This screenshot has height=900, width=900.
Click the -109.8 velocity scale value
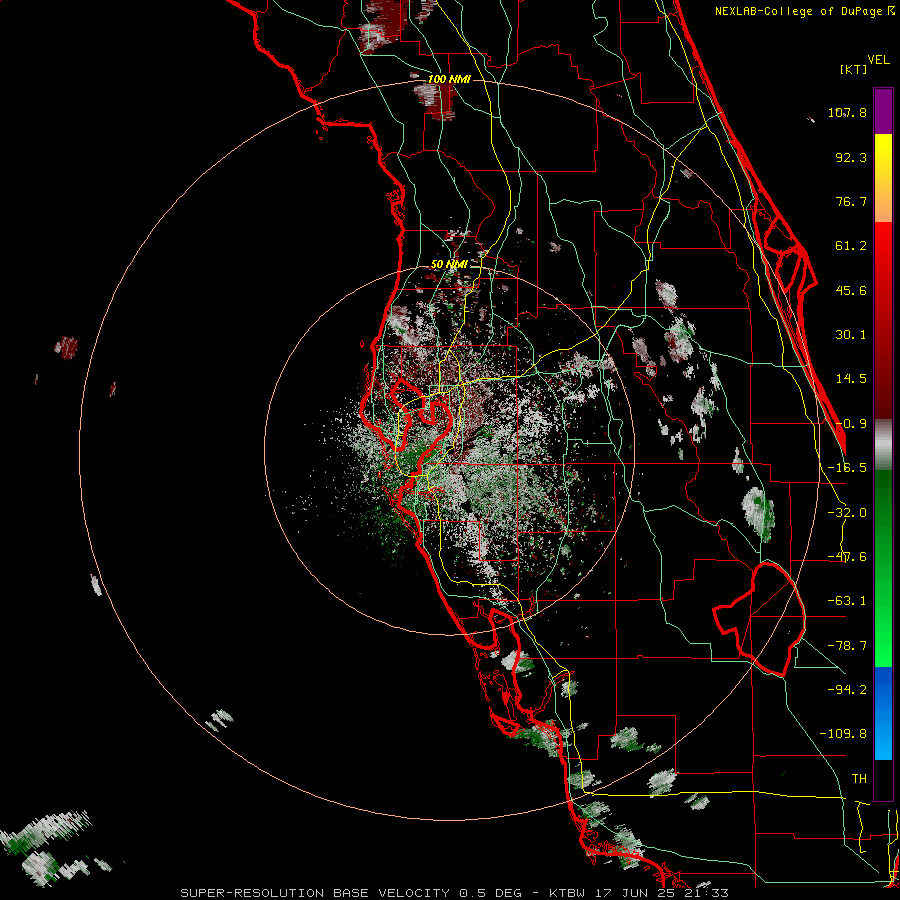843,734
